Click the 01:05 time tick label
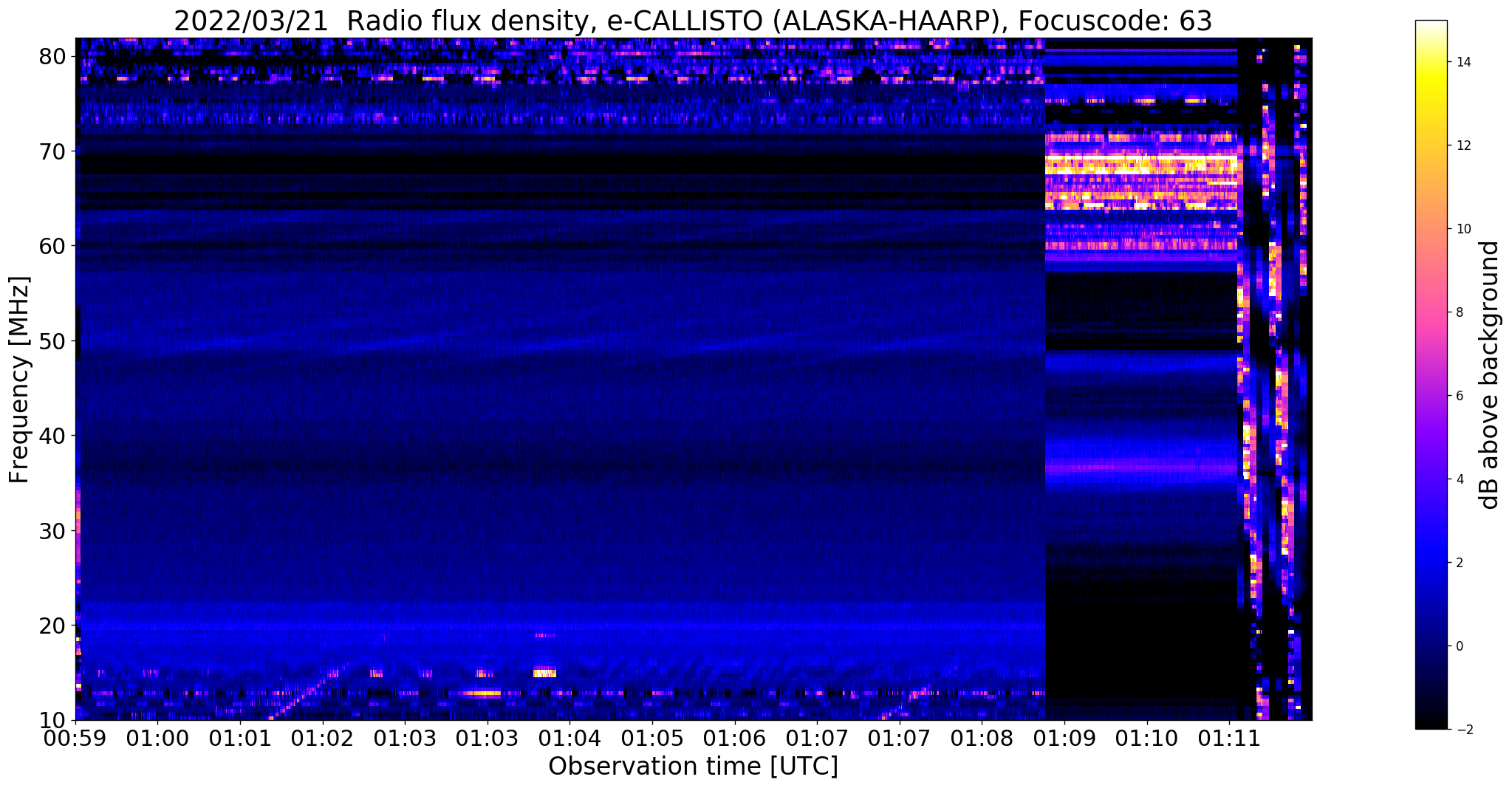1512x788 pixels. (652, 738)
